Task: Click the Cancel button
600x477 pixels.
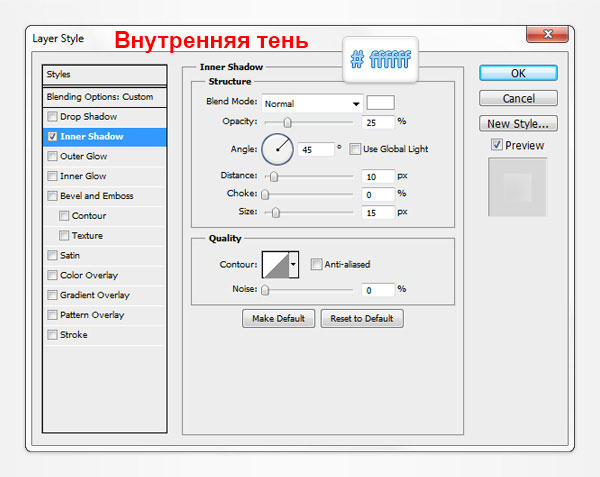Action: 518,98
